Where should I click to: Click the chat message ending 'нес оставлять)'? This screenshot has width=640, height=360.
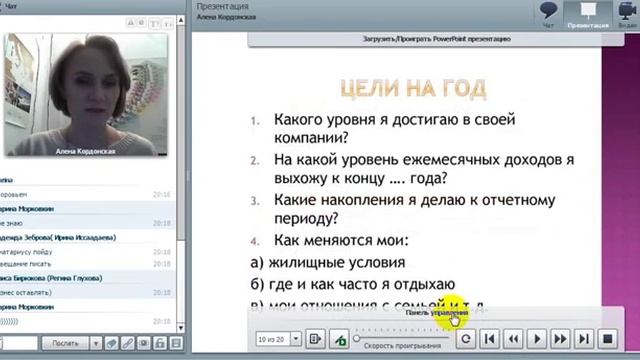click(x=26, y=293)
